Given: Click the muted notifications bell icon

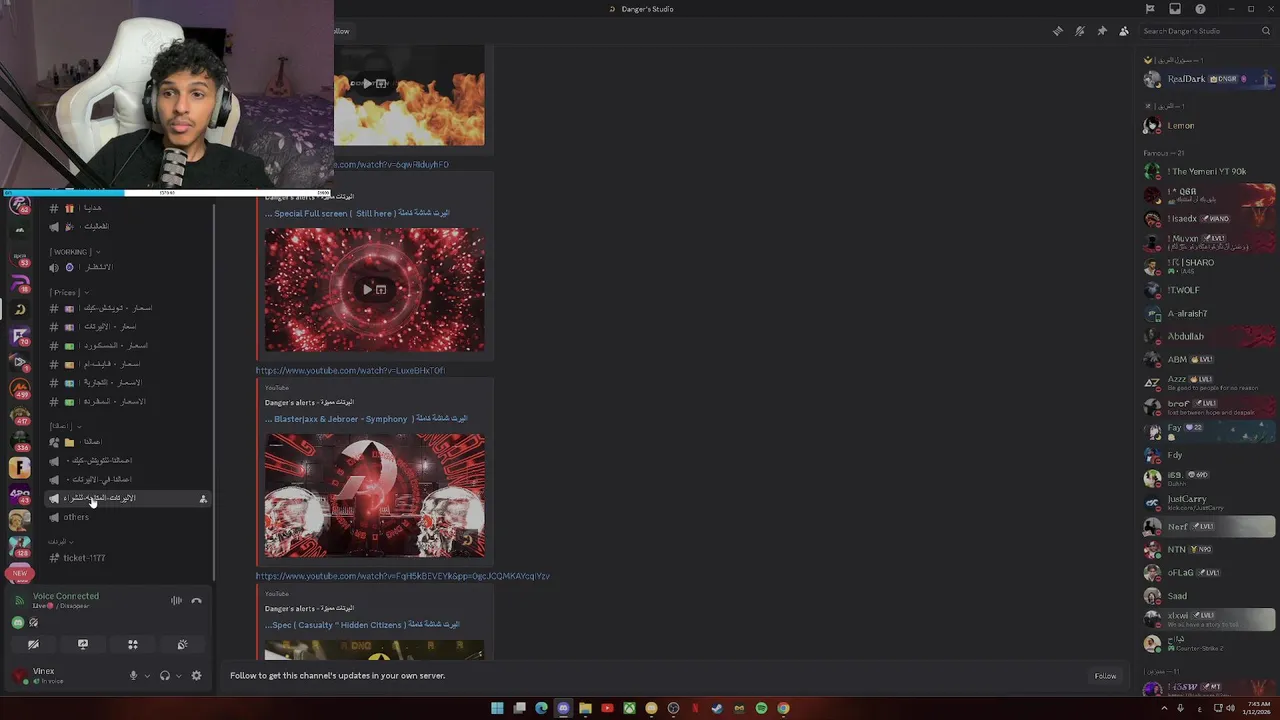Looking at the screenshot, I should 1080,31.
